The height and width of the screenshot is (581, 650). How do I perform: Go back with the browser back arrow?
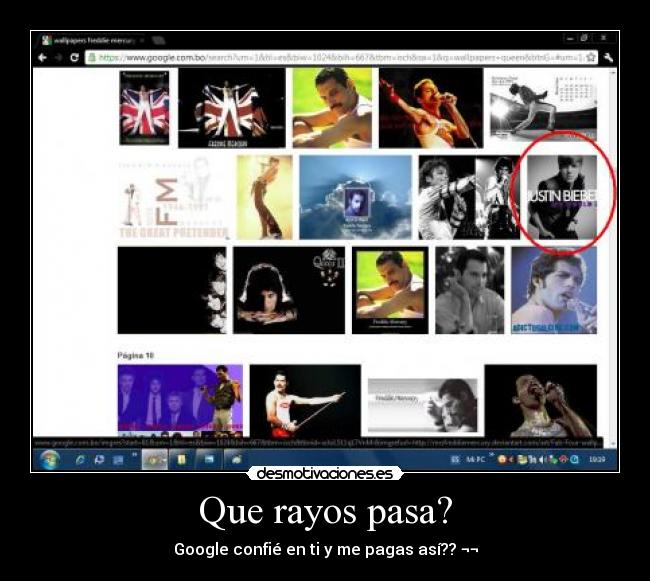[x=42, y=57]
